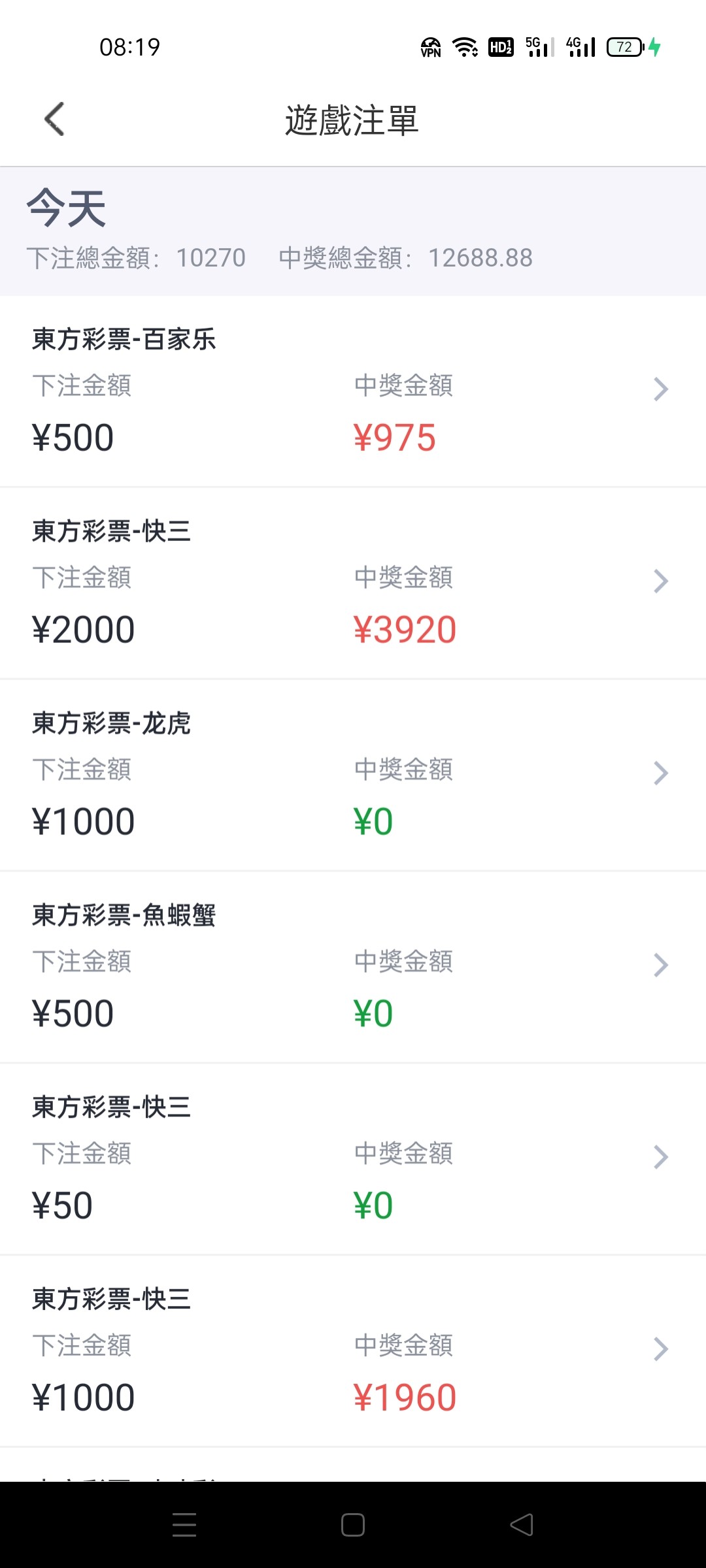Tap the Wi-Fi status icon
This screenshot has width=706, height=1568.
pos(465,47)
